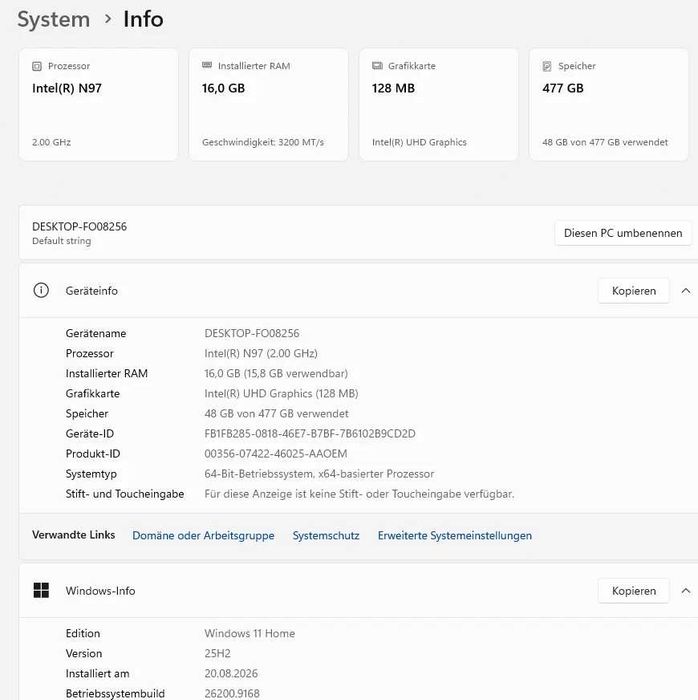Select the Systemtyp 64-Bit-Betriebssystem value
698x700 pixels.
click(319, 474)
